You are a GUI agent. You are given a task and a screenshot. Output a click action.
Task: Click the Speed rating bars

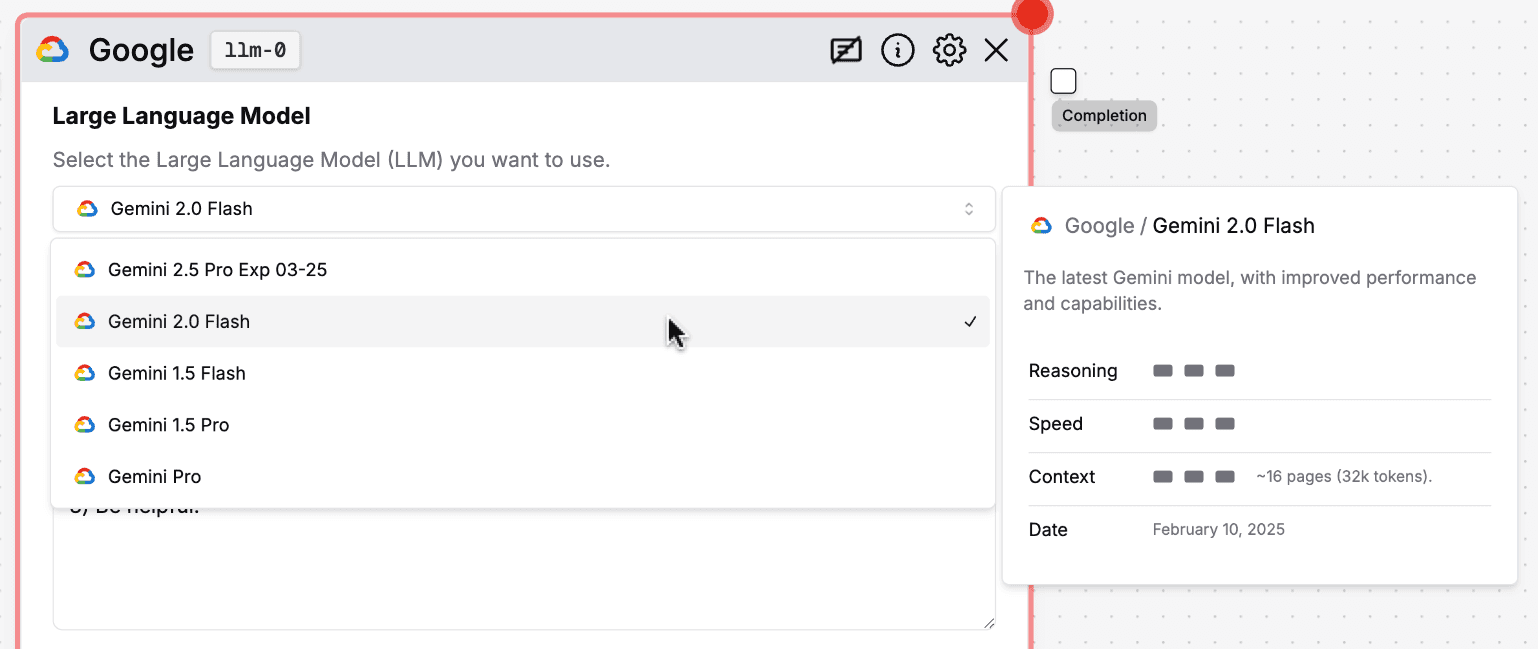[1194, 424]
